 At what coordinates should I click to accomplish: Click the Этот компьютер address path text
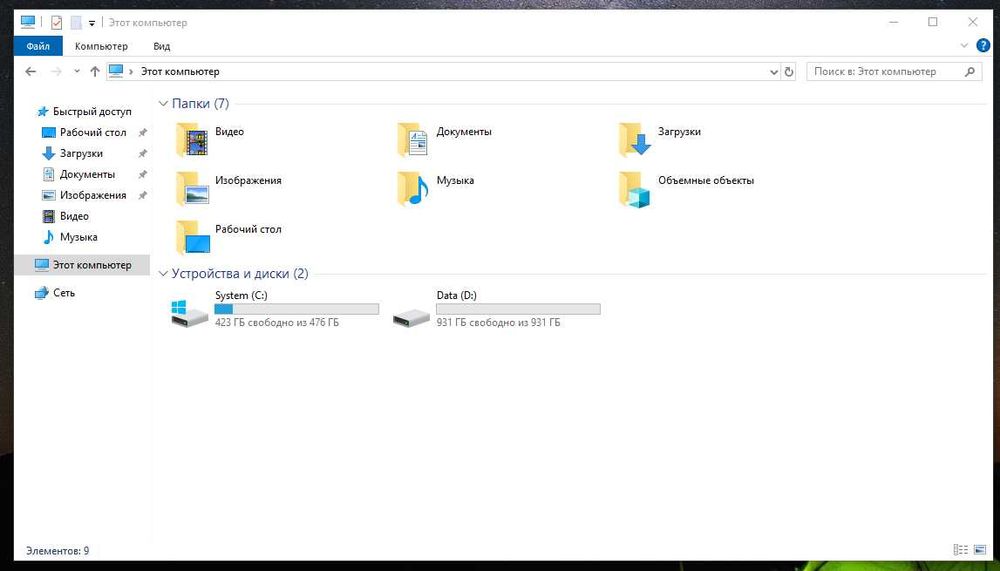(180, 71)
